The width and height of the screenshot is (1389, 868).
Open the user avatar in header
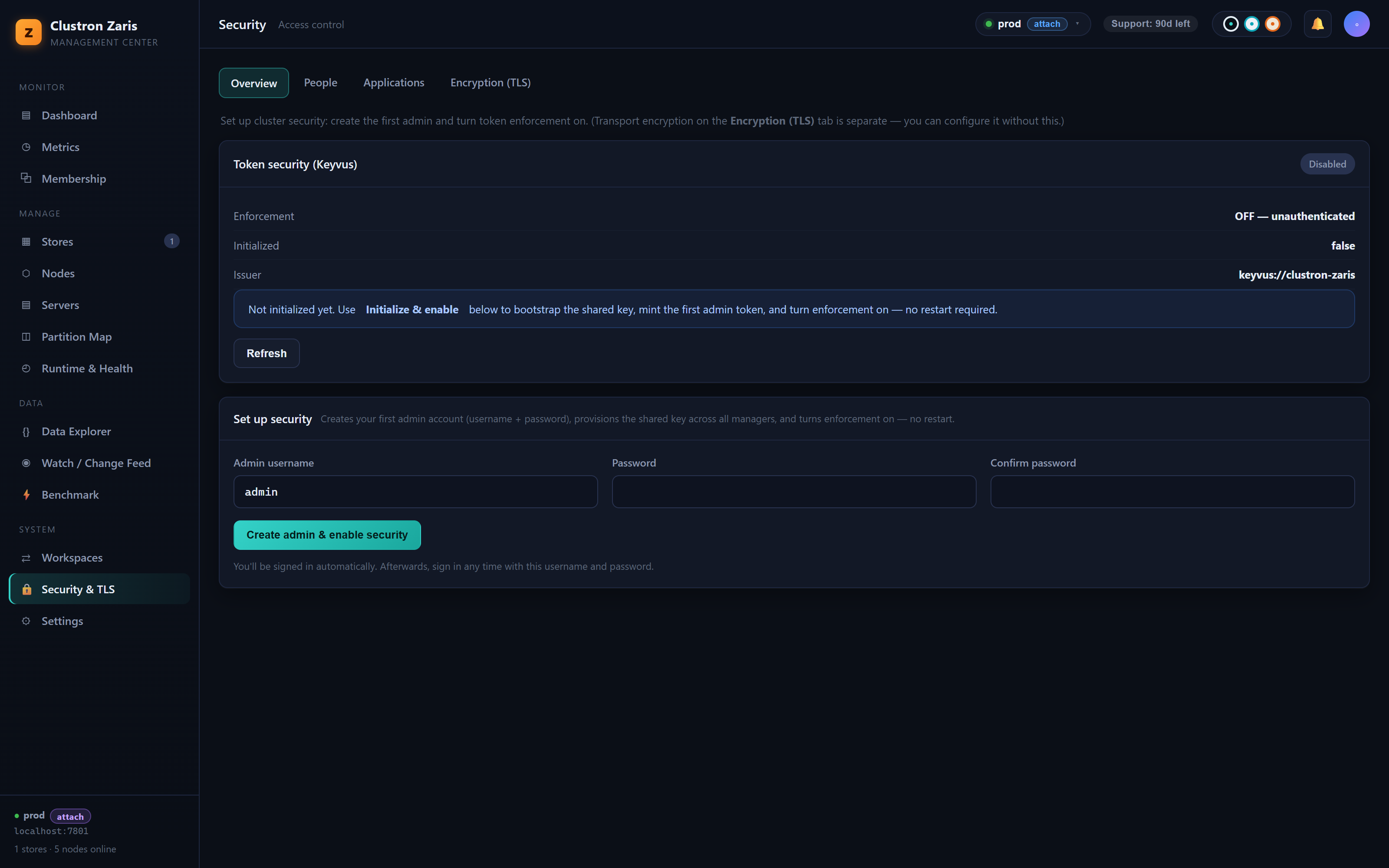tap(1356, 24)
